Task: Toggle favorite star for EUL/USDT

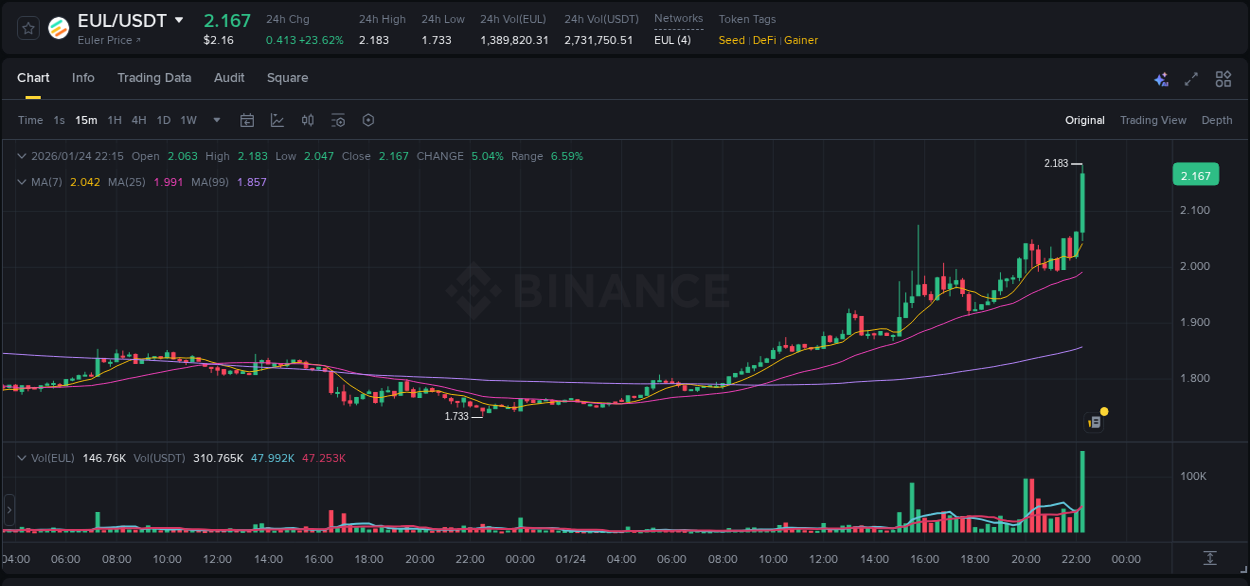Action: coord(27,27)
